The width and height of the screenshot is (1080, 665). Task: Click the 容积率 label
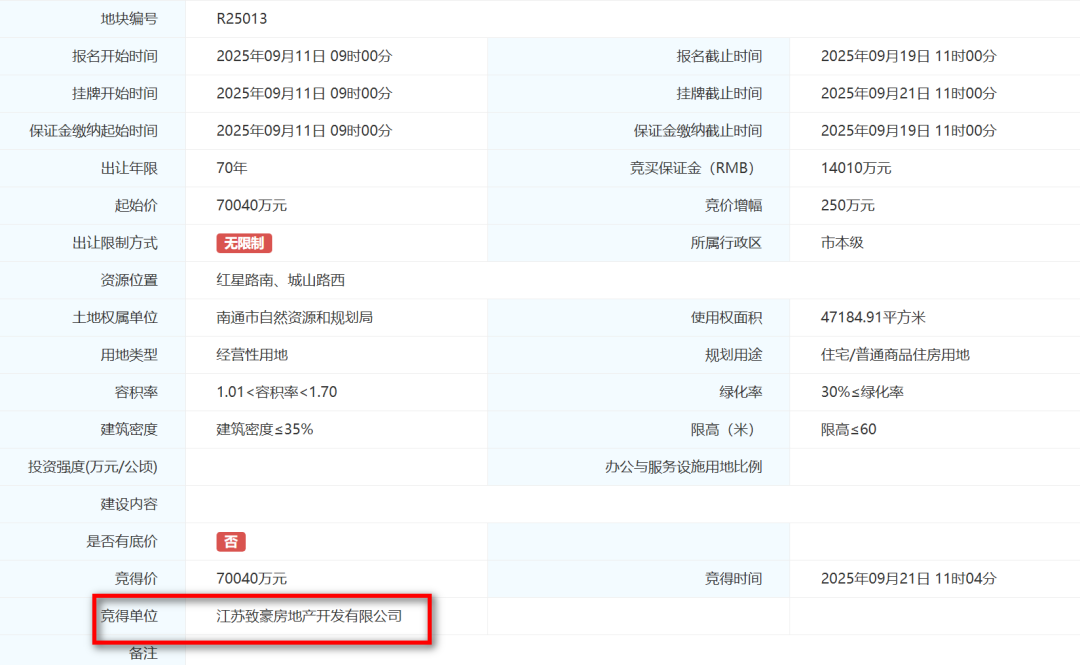pos(136,392)
